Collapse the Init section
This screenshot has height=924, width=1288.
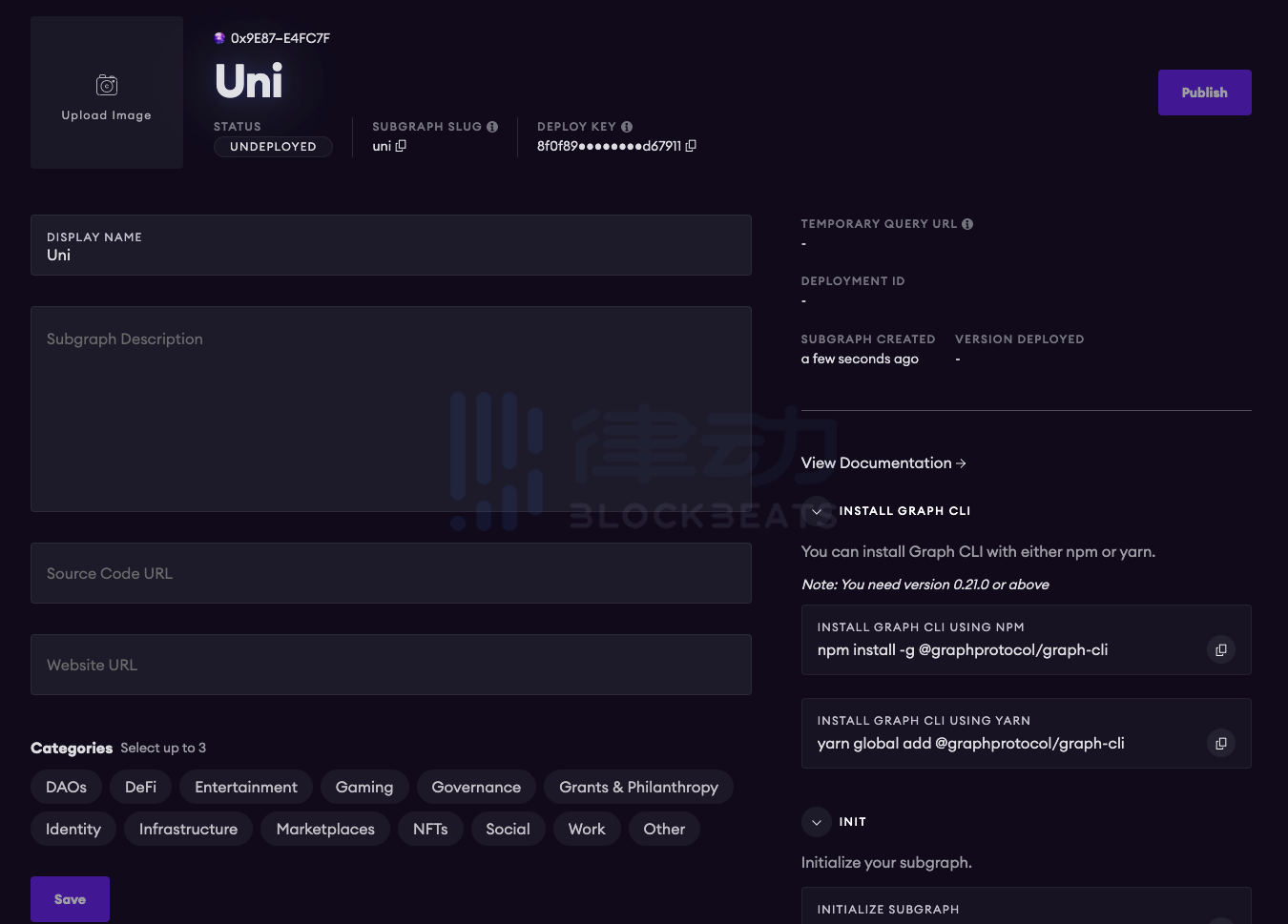(x=817, y=822)
